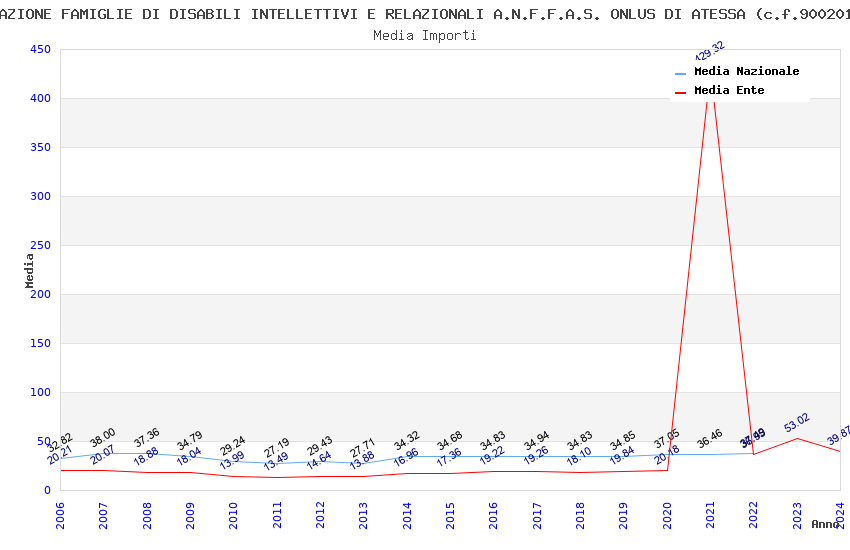Click the y-axis title 'Media'
The height and width of the screenshot is (550, 850).
click(x=29, y=270)
